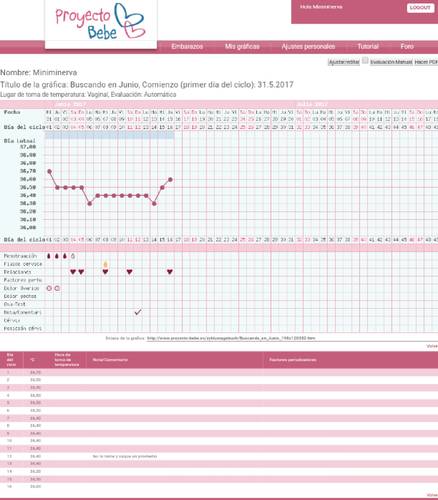This screenshot has width=438, height=500.
Task: Open the chart link URL below the graph
Action: tap(231, 338)
